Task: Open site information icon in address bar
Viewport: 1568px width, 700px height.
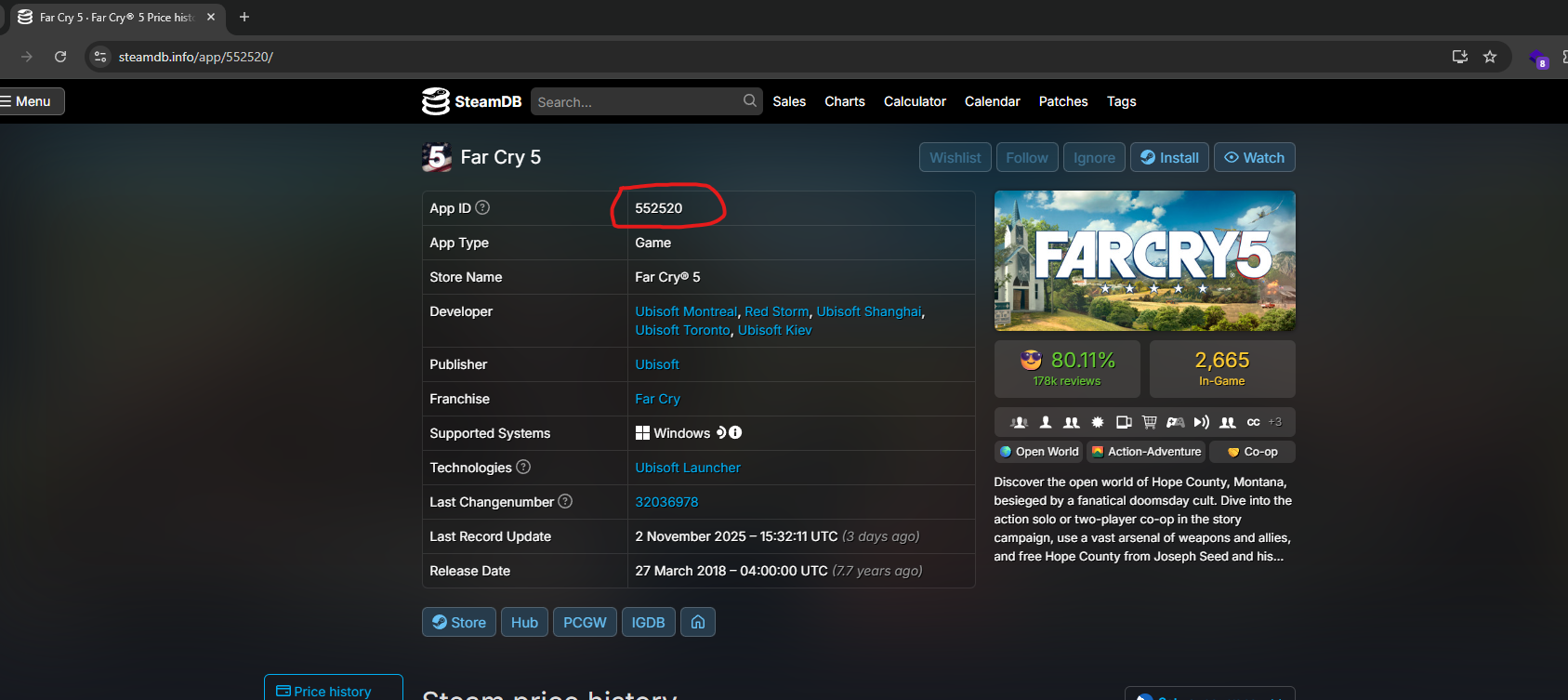Action: pyautogui.click(x=100, y=57)
